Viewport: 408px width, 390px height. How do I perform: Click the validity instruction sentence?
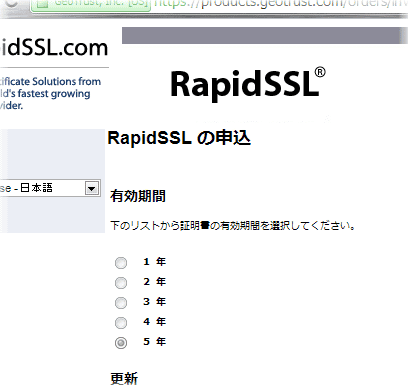pos(233,226)
